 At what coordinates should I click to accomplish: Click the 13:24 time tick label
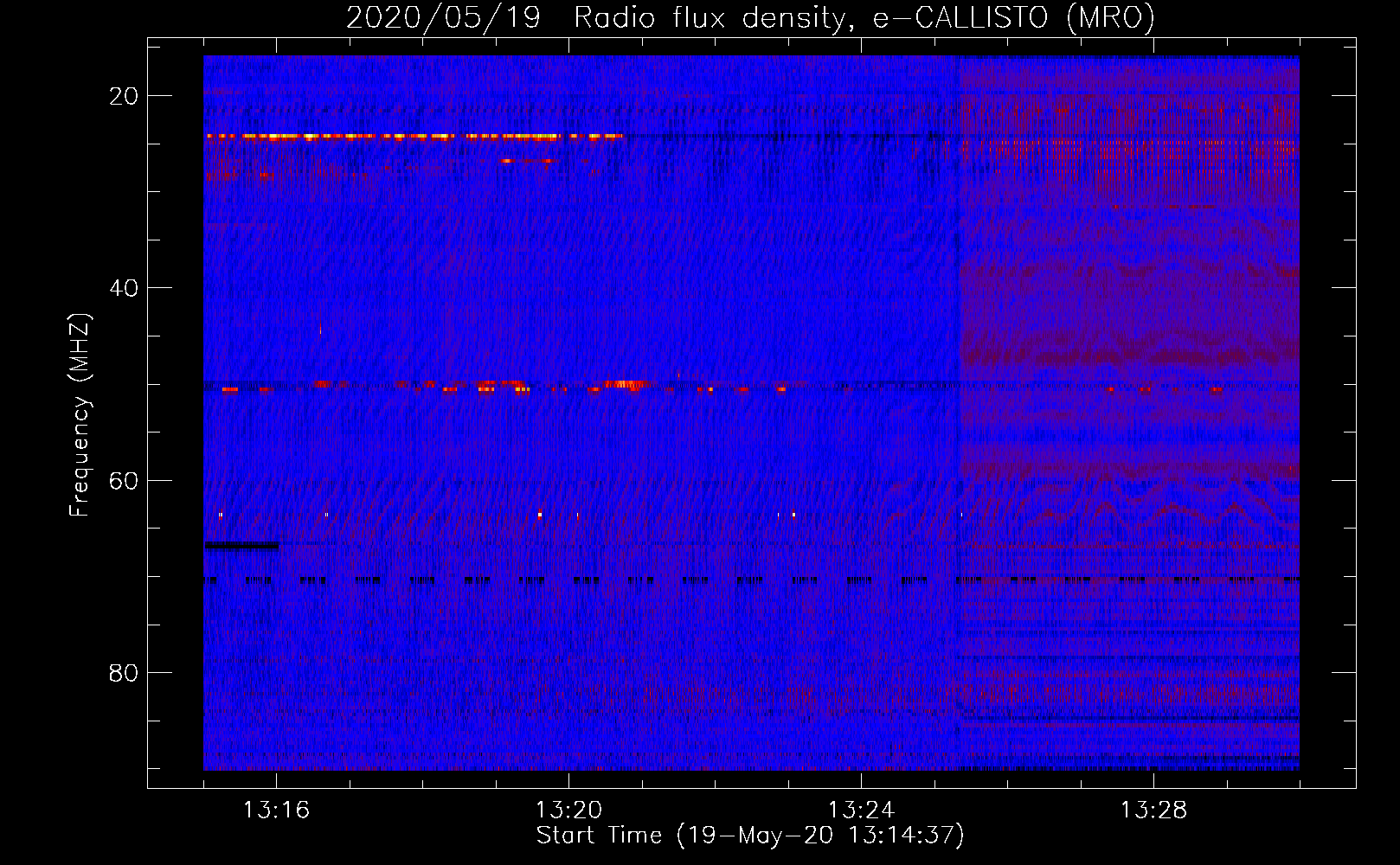[861, 811]
